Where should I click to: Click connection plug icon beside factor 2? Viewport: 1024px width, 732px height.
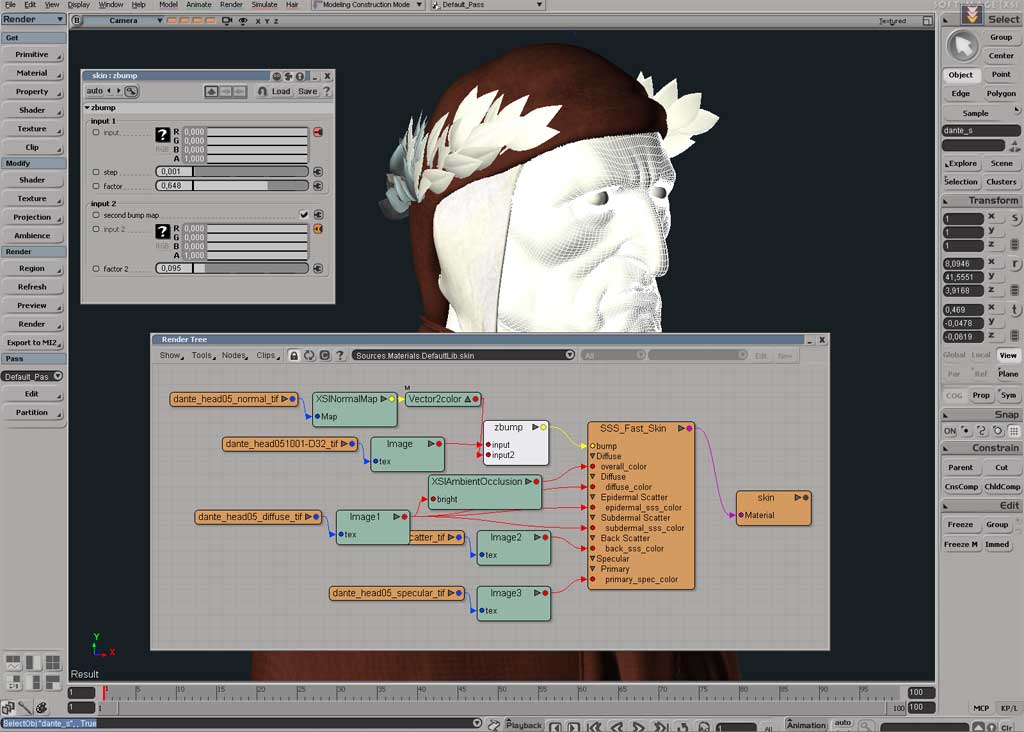[318, 268]
